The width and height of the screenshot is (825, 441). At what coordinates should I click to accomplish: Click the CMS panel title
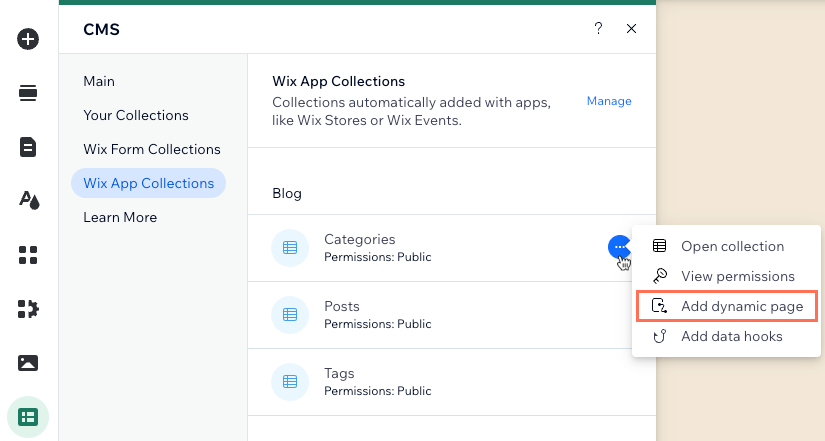tap(102, 29)
